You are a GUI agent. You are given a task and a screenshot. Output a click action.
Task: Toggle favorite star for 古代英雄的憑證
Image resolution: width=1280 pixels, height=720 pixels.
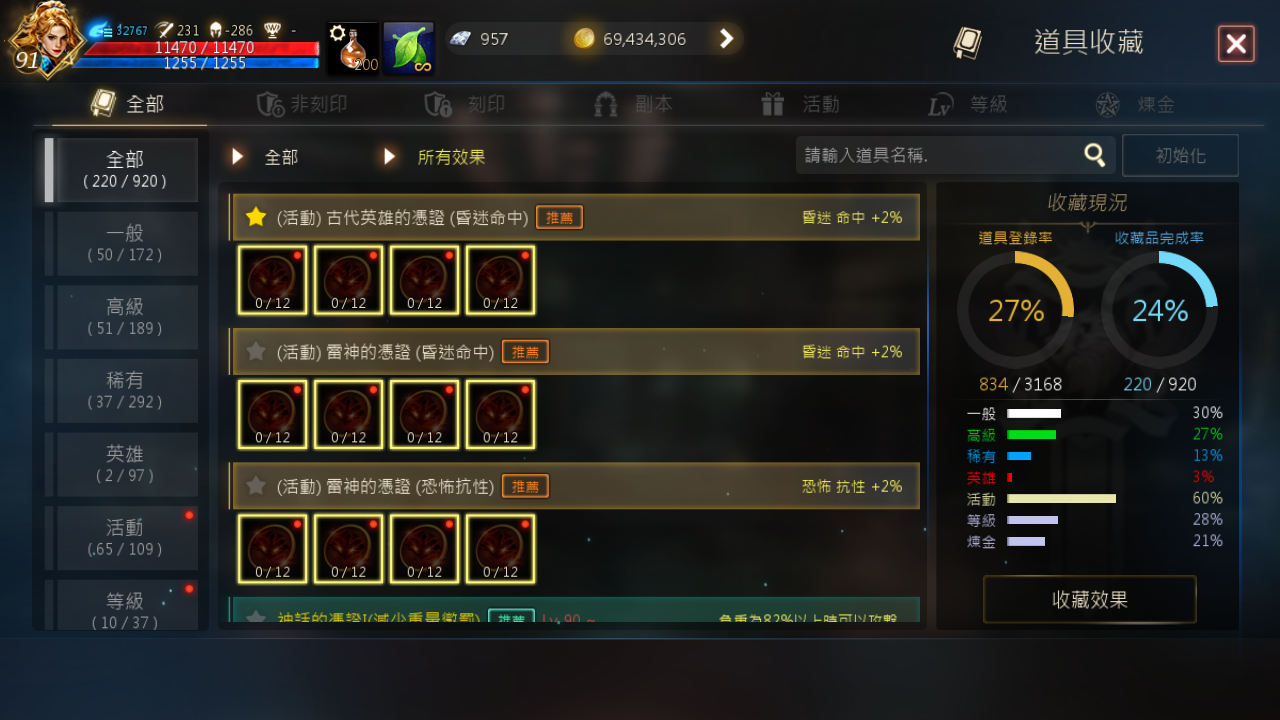click(256, 217)
